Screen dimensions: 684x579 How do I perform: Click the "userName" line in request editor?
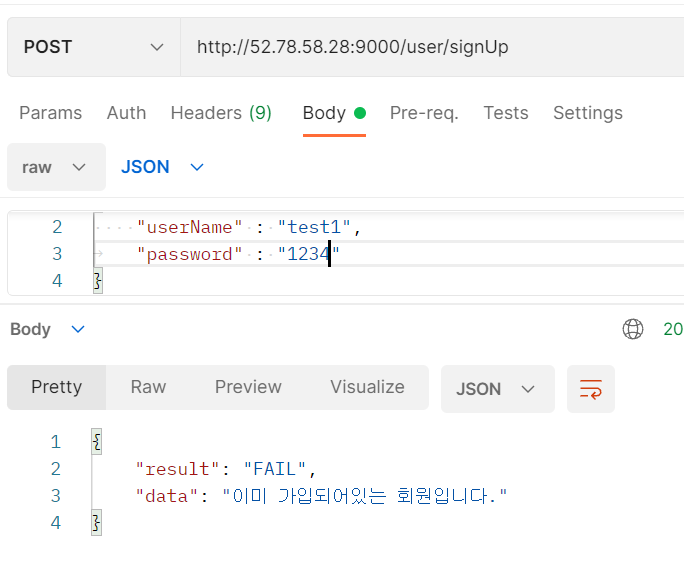pyautogui.click(x=249, y=227)
